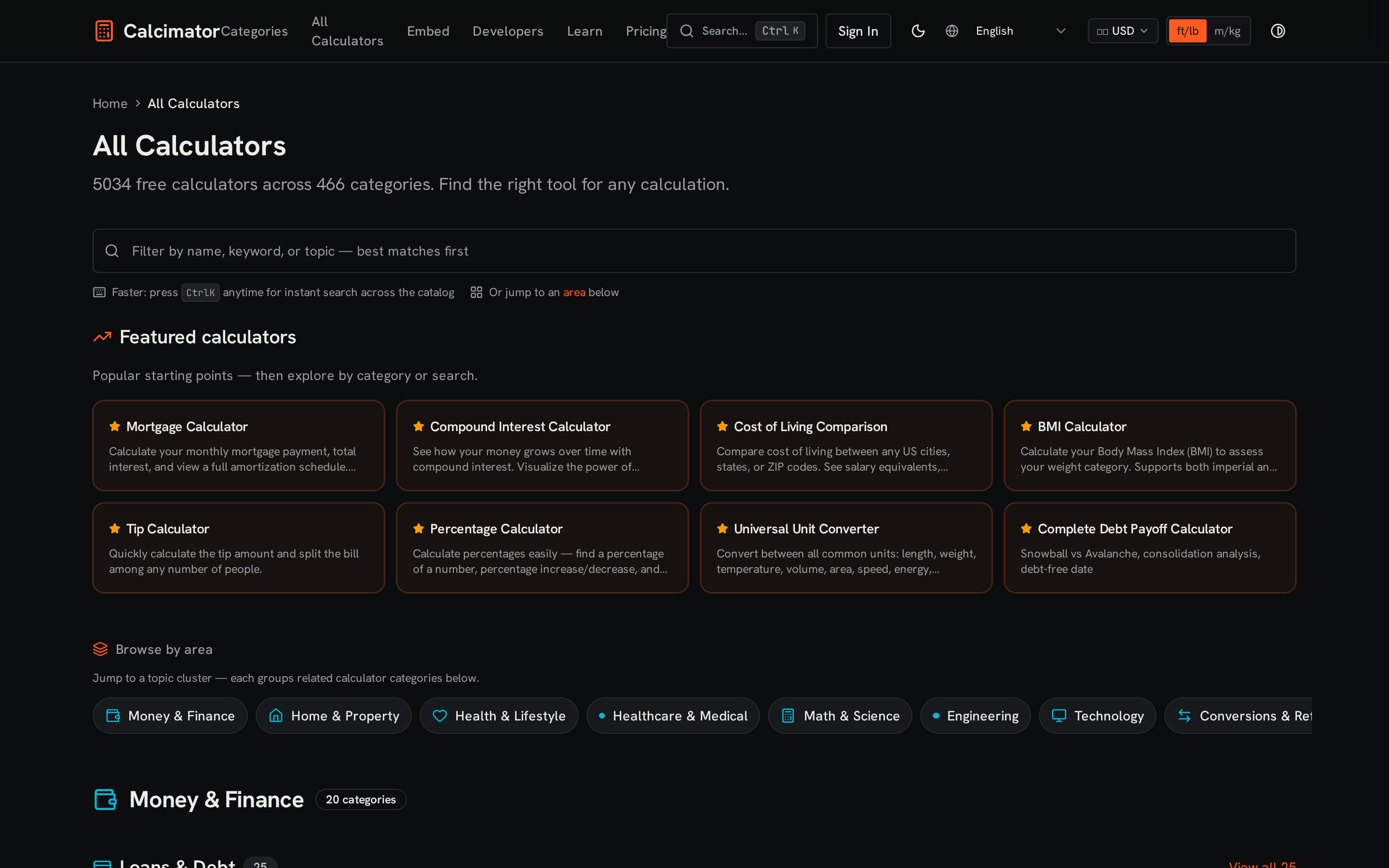1389x868 pixels.
Task: Click star on Complete Debt Payoff Calculator
Action: tap(1026, 528)
